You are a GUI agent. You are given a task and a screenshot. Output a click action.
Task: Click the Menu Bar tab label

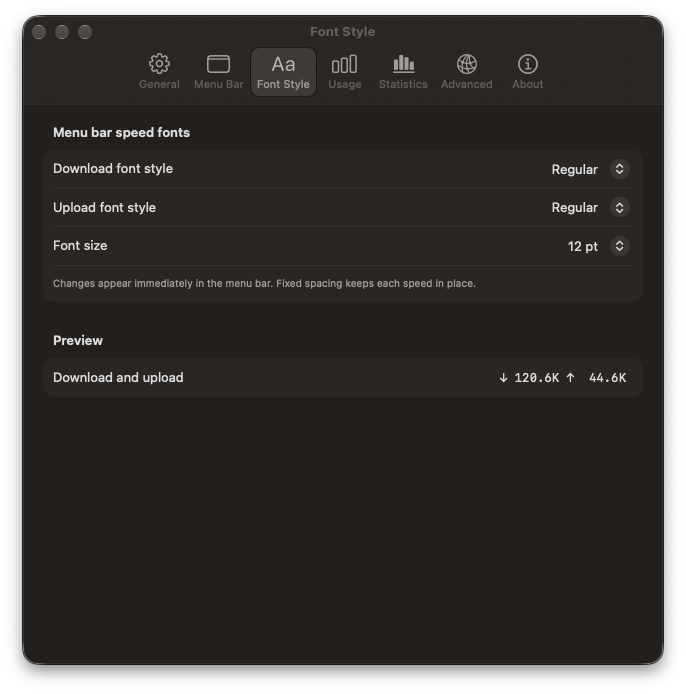(x=219, y=84)
